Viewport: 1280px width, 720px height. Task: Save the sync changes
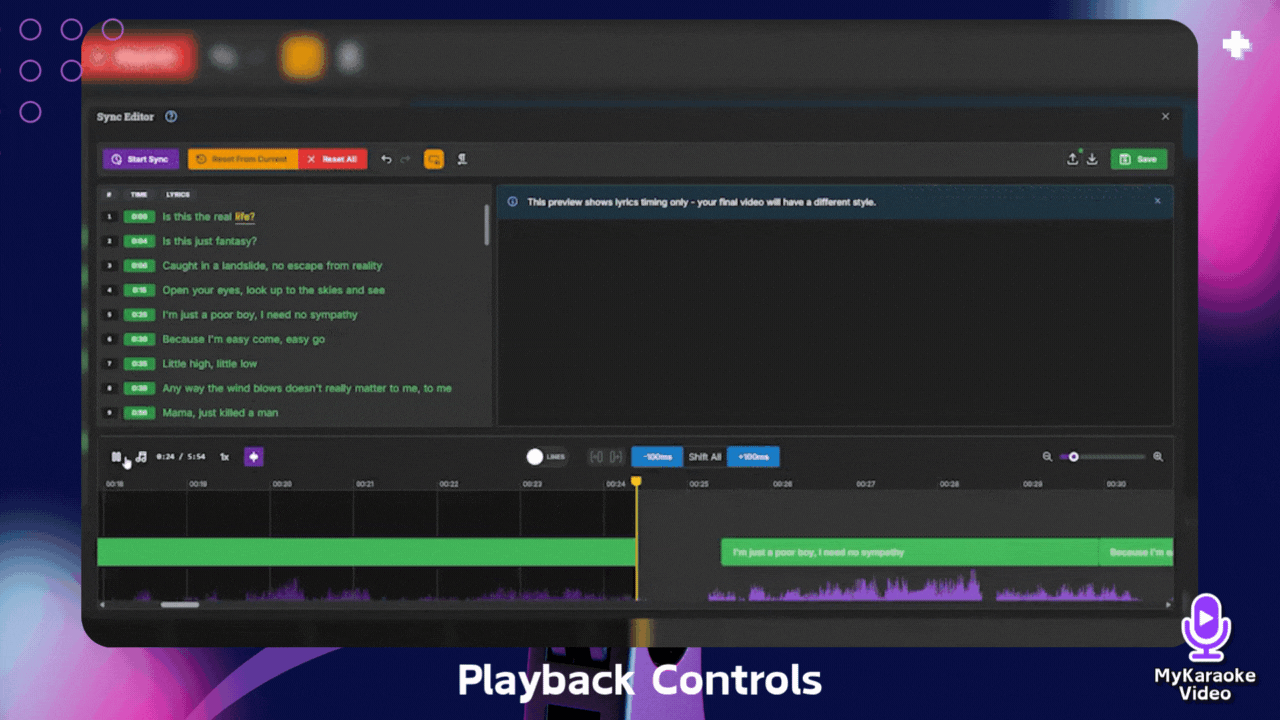tap(1139, 159)
